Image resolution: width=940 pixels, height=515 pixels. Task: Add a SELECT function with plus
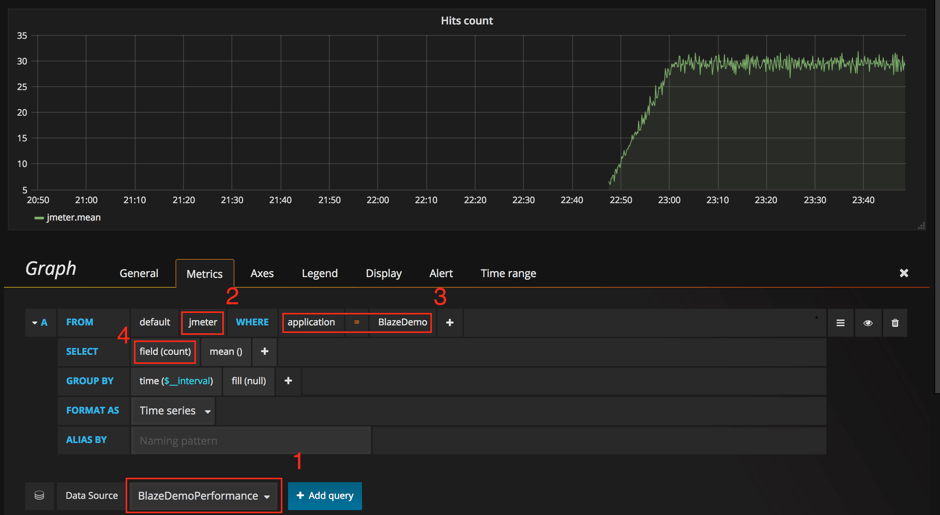pyautogui.click(x=265, y=352)
